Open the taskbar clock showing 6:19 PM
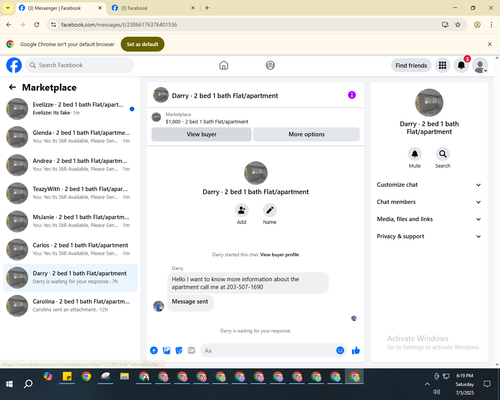500x400 pixels. [465, 384]
